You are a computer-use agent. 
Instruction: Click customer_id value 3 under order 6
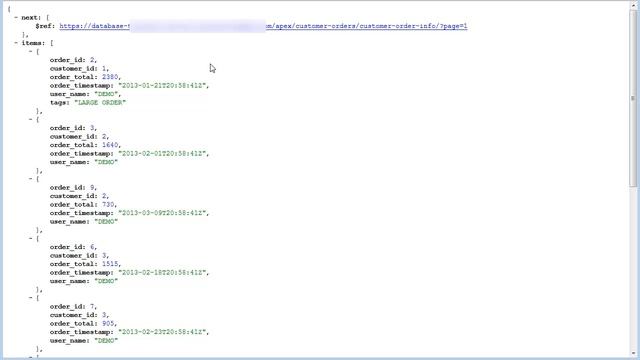(x=104, y=256)
